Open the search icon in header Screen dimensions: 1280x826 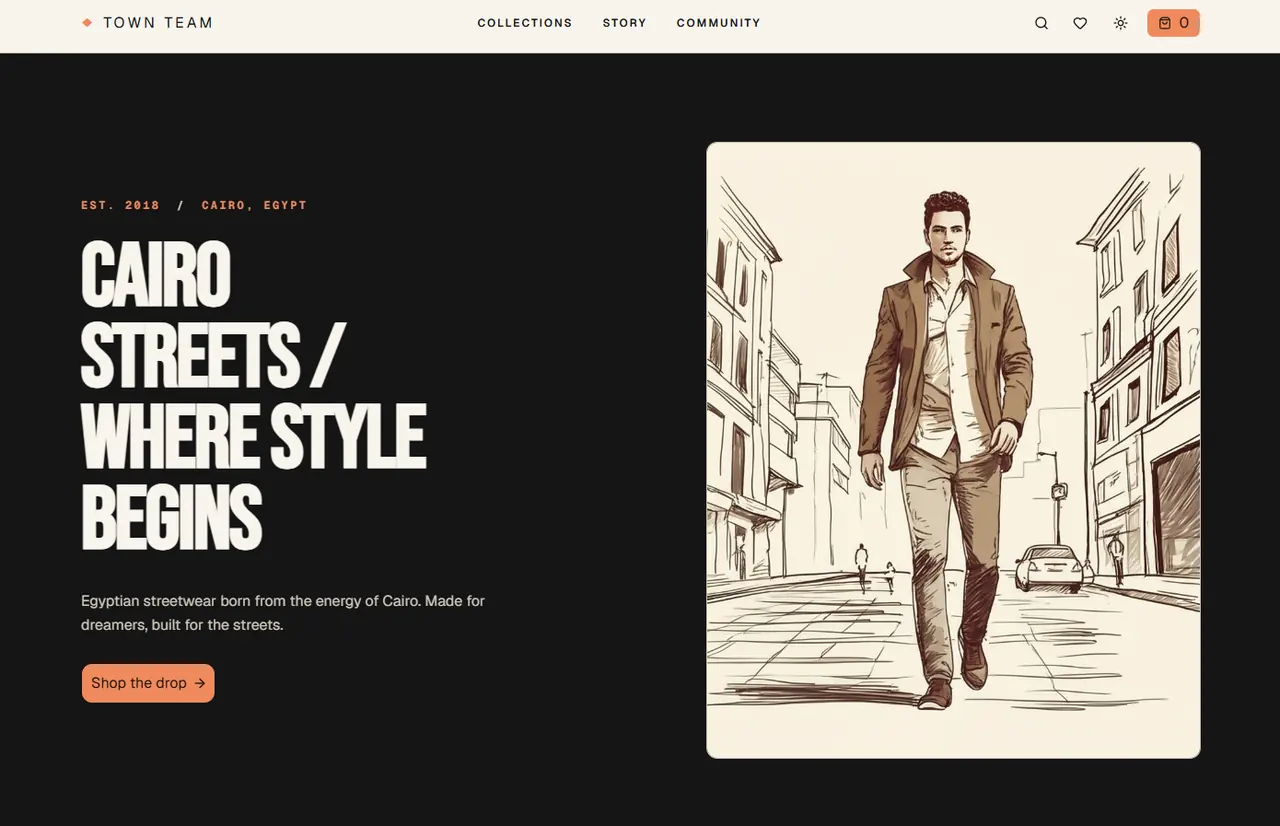[1041, 23]
